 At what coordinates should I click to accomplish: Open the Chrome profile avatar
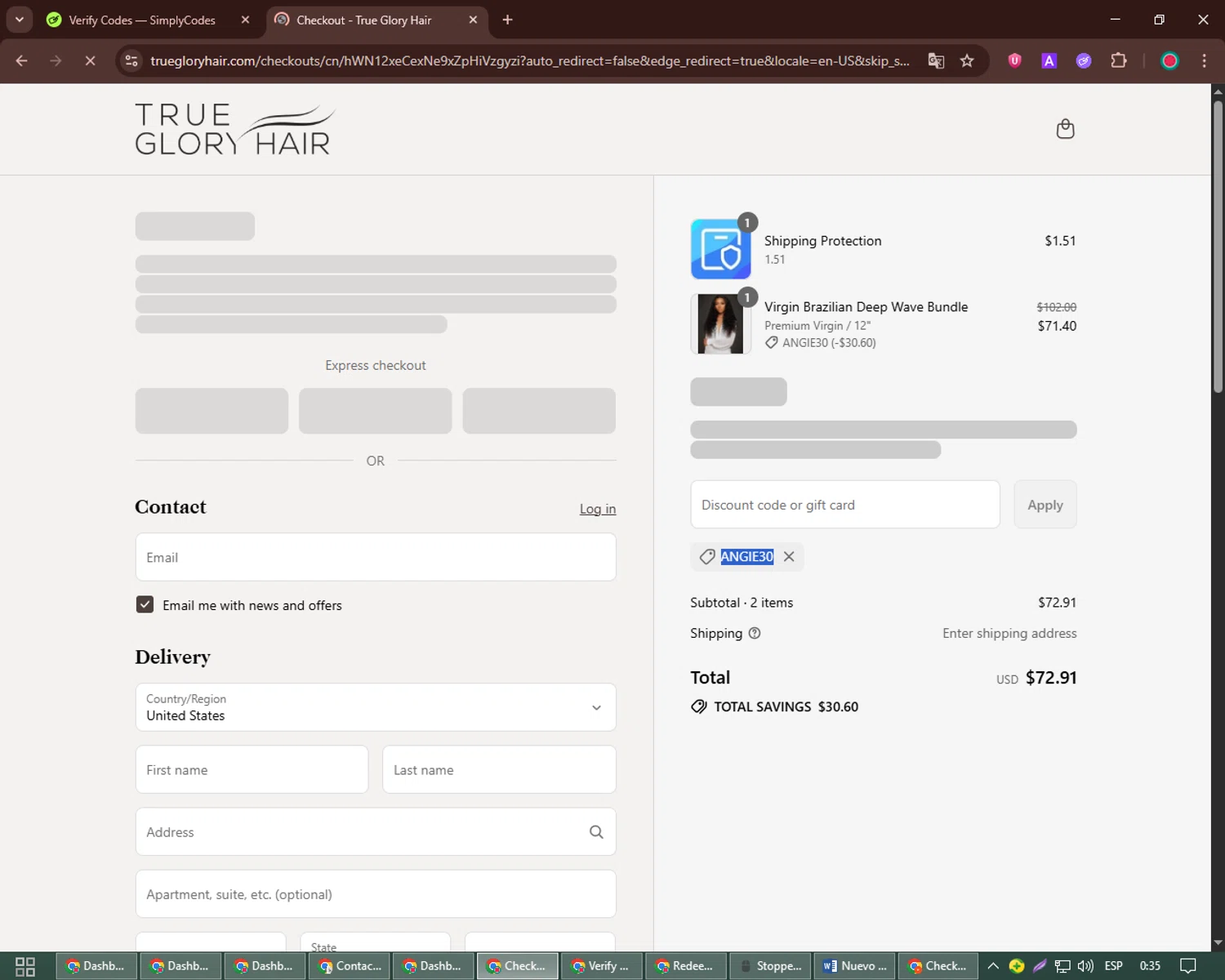point(1169,60)
